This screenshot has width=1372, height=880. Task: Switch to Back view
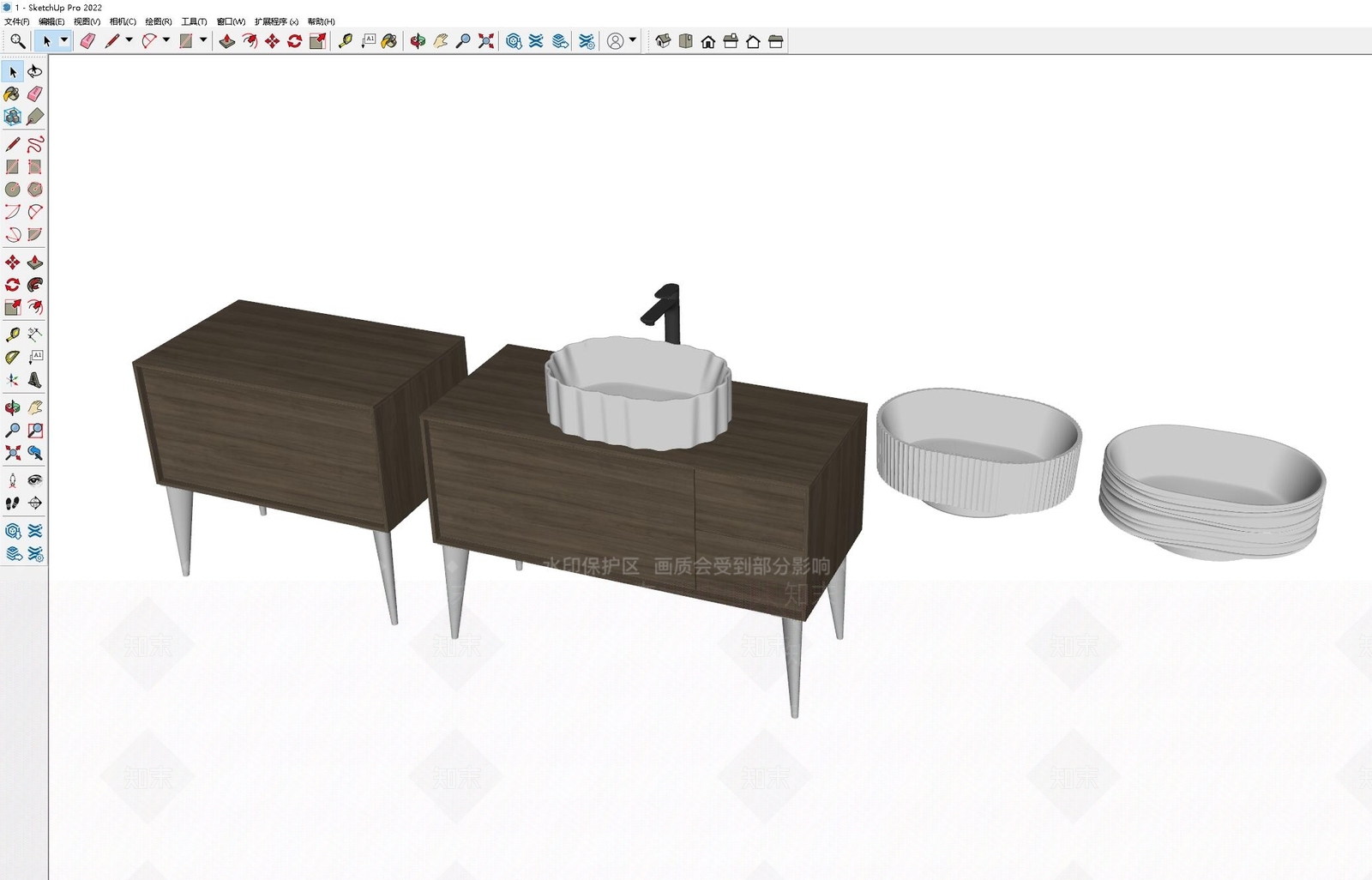(x=753, y=41)
